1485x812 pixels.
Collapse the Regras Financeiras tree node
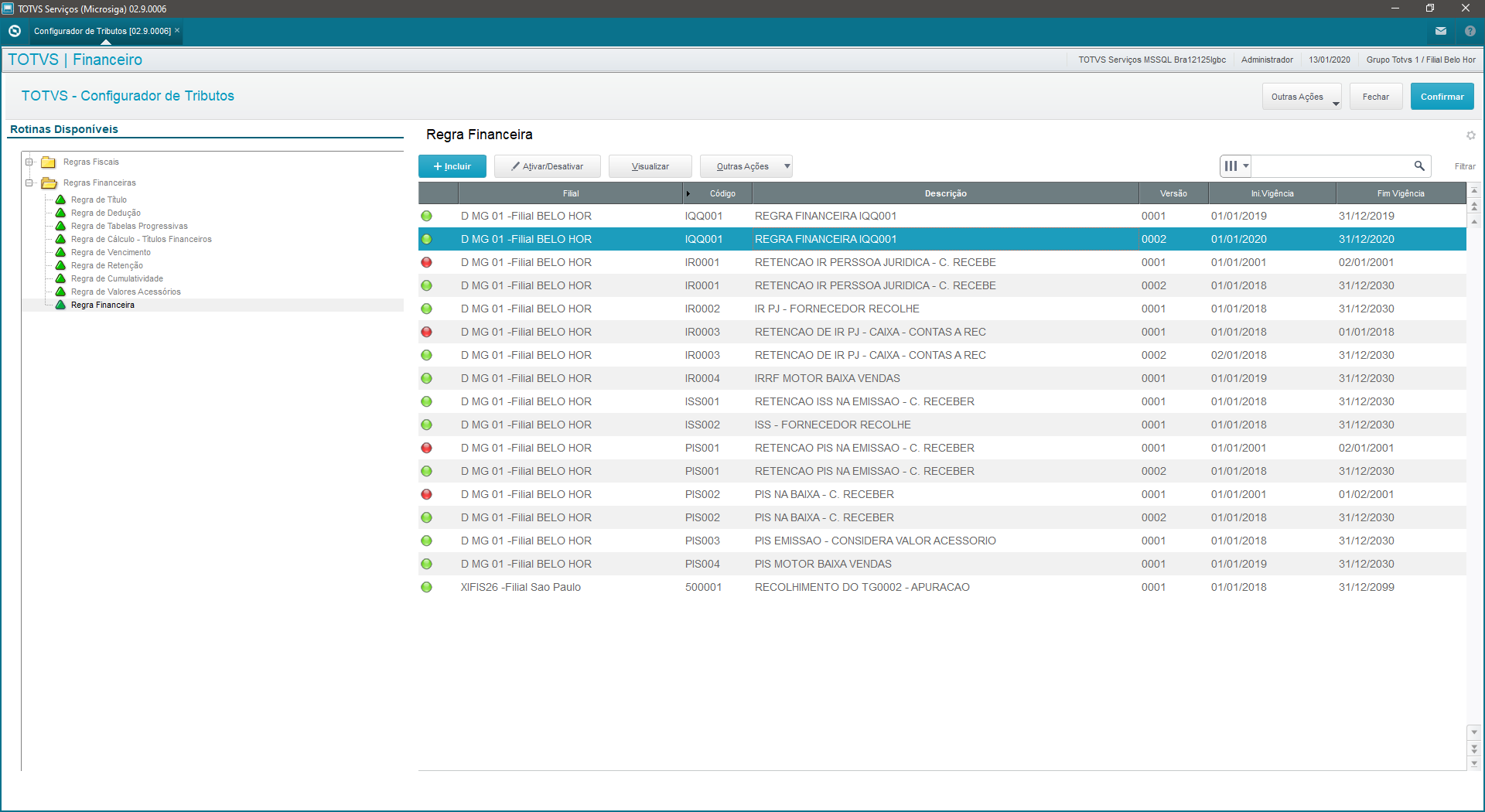[x=29, y=183]
